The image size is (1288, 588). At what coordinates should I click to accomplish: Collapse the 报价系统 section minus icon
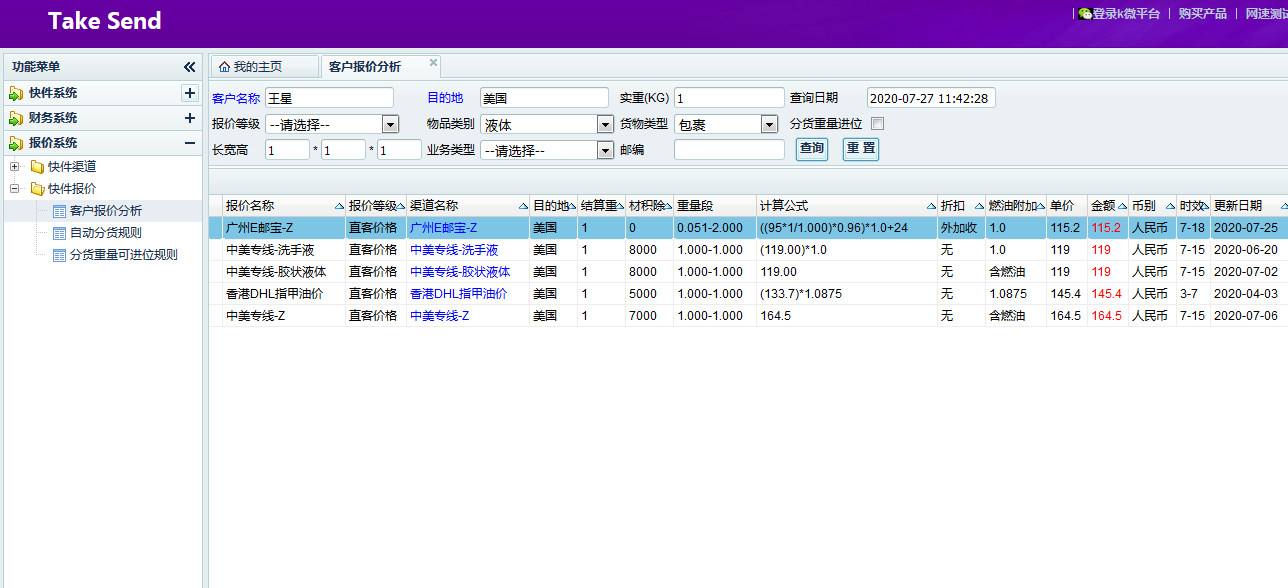[190, 143]
